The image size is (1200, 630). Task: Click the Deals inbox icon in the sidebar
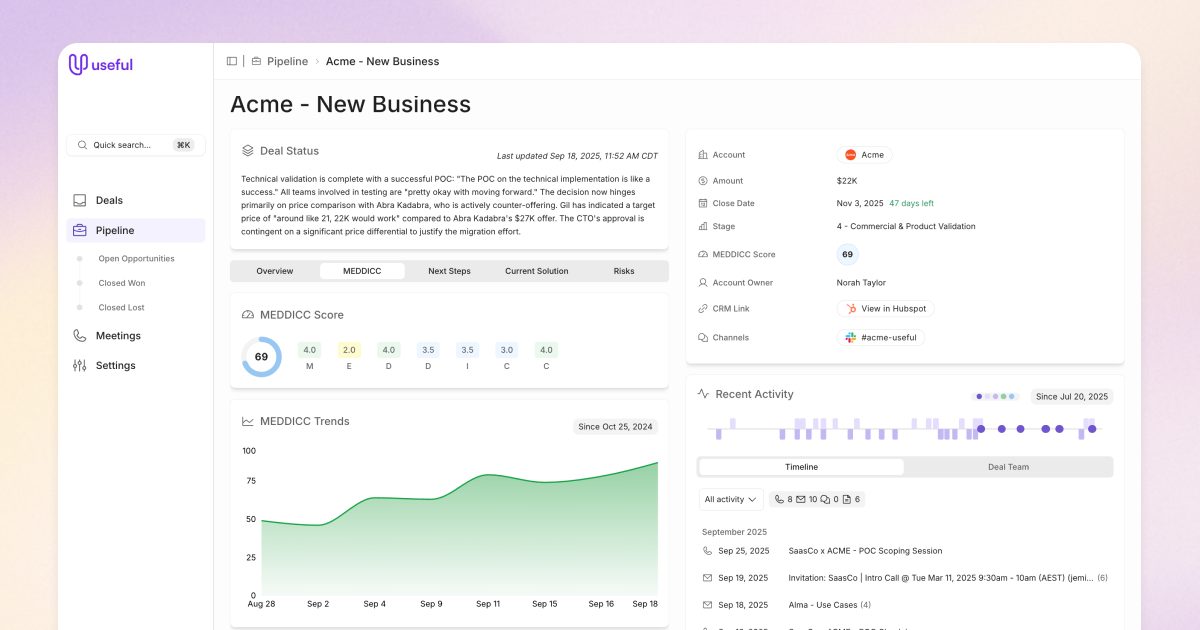pos(80,200)
